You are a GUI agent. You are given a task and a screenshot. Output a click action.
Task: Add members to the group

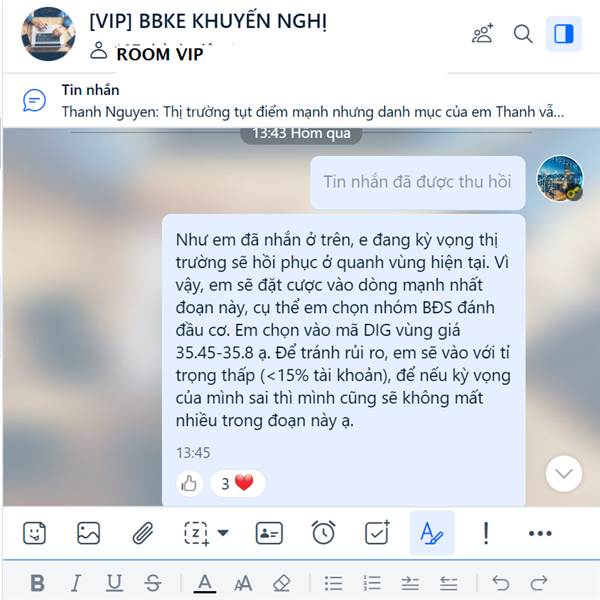(x=483, y=34)
